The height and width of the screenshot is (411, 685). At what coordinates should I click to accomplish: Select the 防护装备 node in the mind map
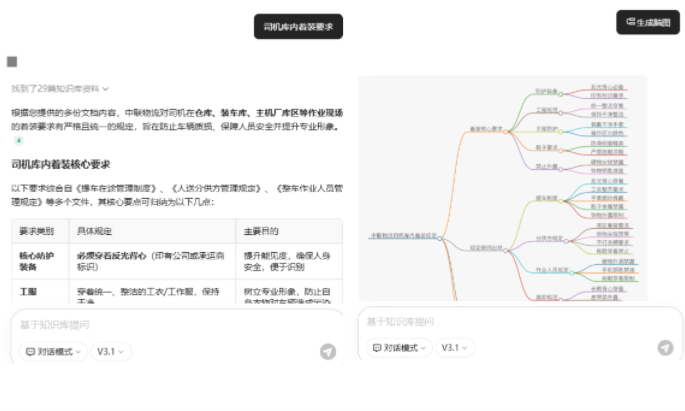point(546,90)
